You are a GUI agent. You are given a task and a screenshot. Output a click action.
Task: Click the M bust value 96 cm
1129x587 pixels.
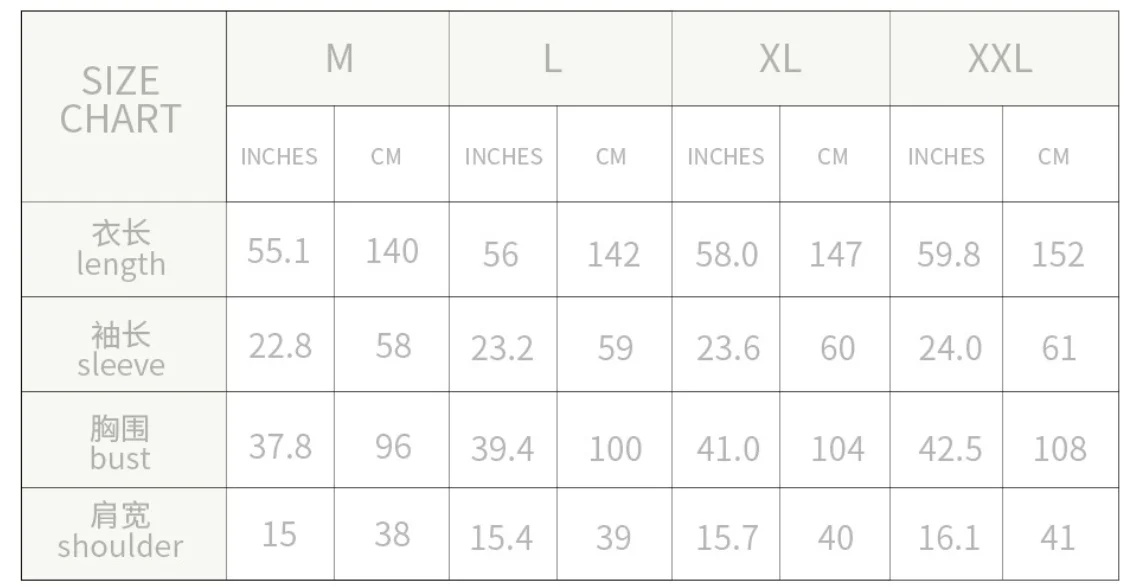(x=392, y=446)
